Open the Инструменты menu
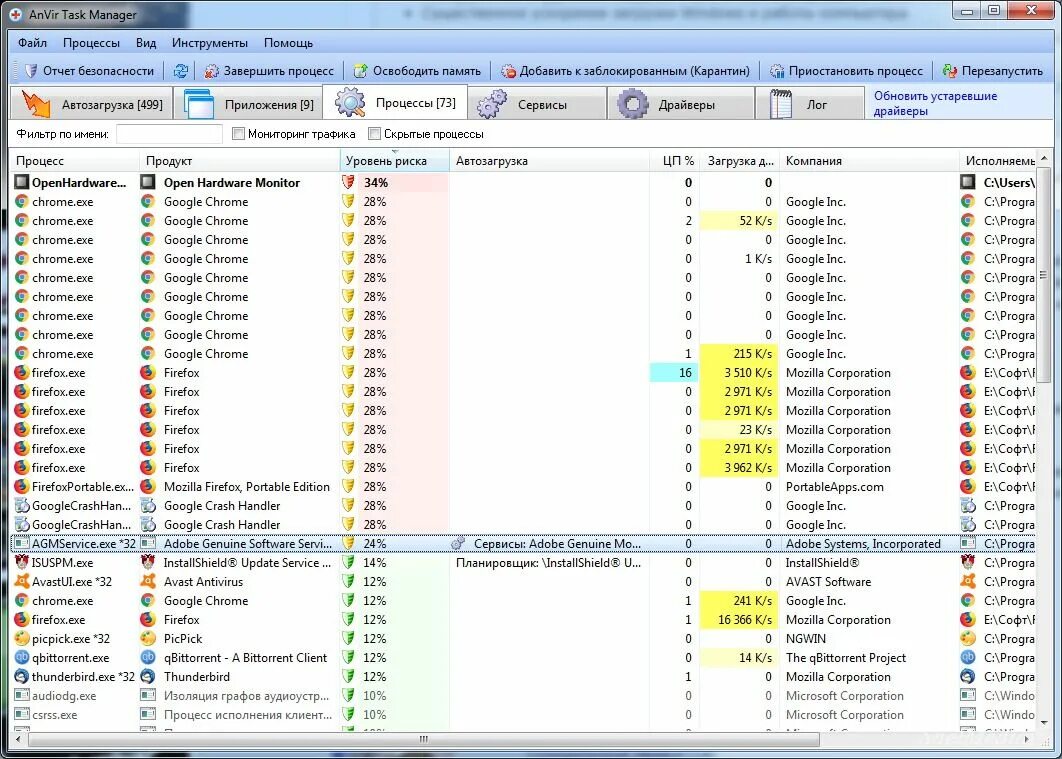The image size is (1062, 759). coord(209,43)
